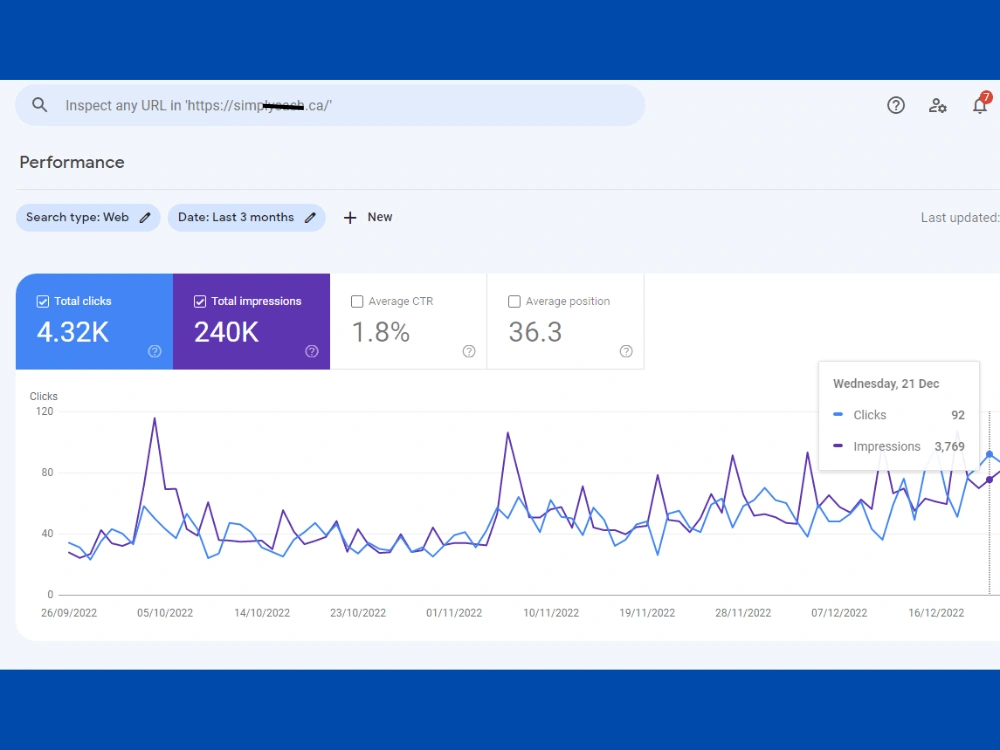Uncheck the Total impressions checkbox
This screenshot has height=750, width=1000.
[x=200, y=302]
